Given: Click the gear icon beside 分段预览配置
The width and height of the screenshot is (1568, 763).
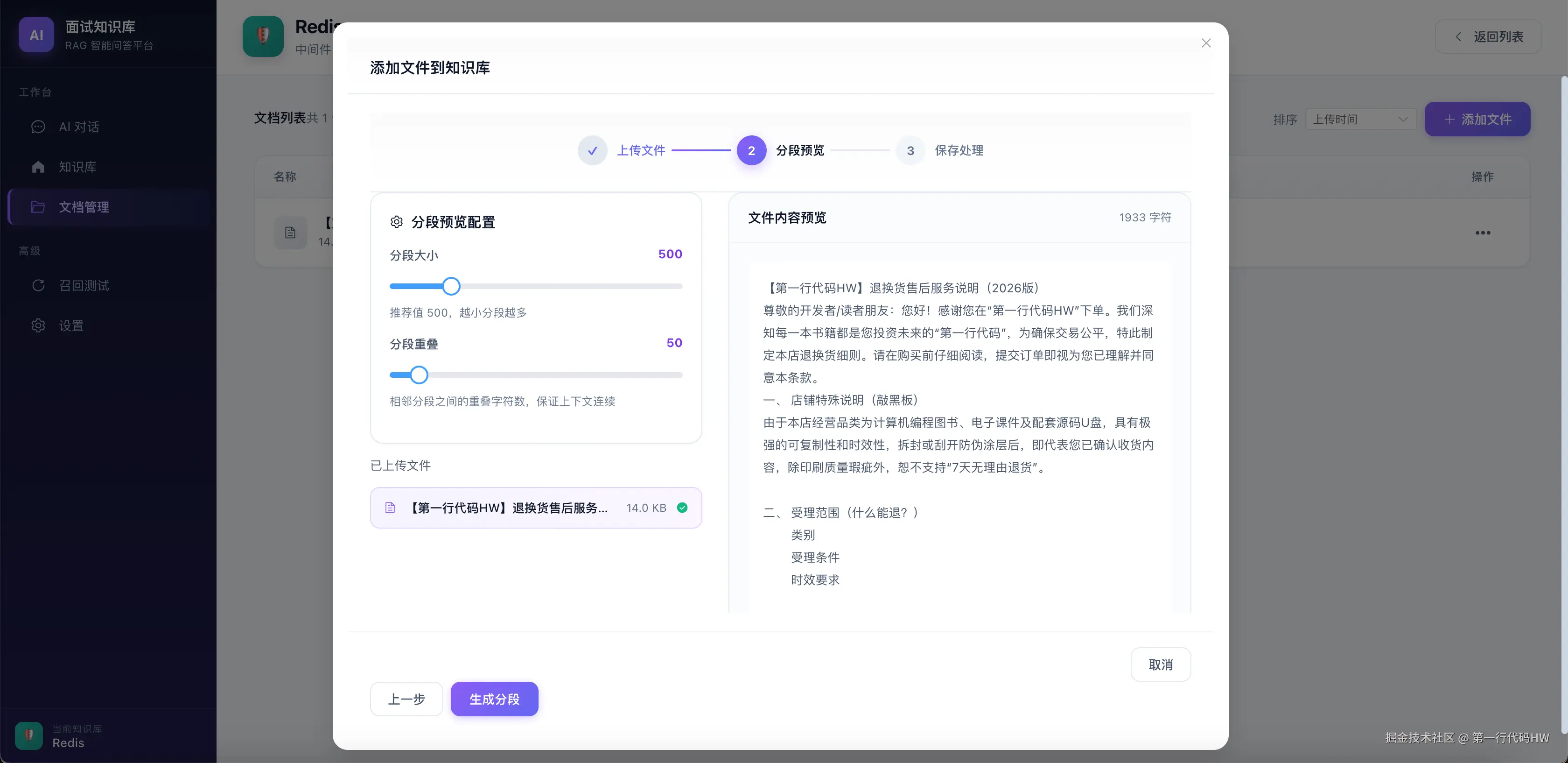Looking at the screenshot, I should click(x=397, y=222).
